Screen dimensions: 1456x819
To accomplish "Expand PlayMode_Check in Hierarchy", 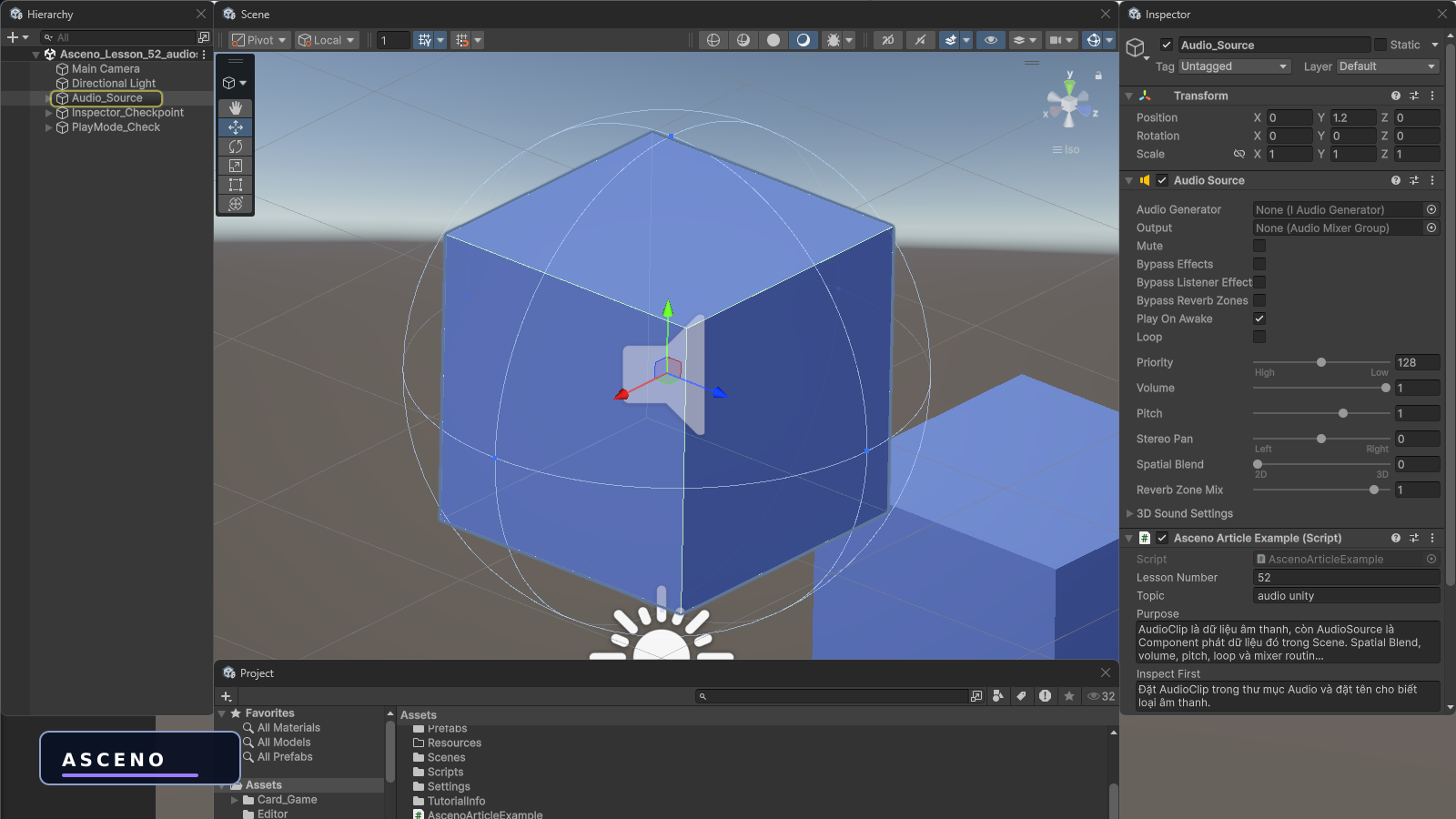I will click(x=49, y=127).
